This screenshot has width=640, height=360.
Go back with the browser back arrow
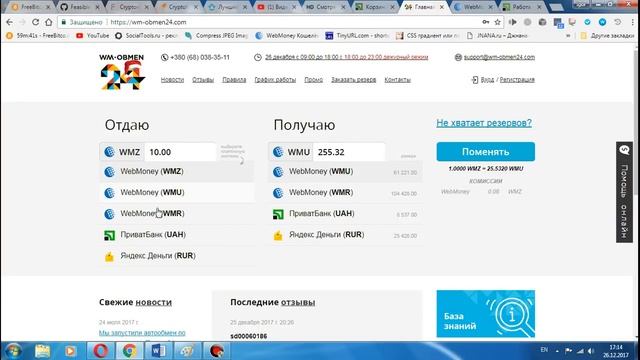[x=9, y=22]
